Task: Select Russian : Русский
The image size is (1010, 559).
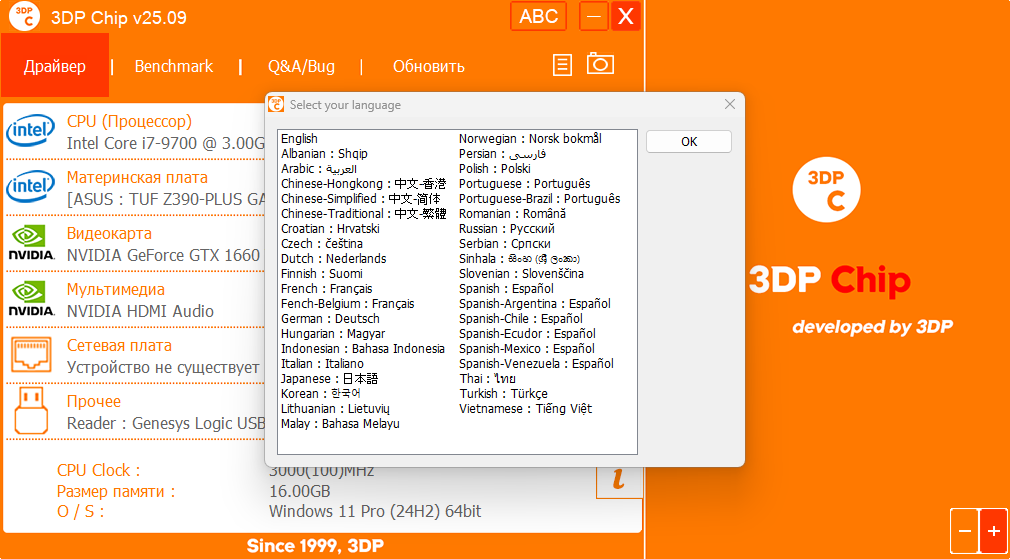Action: tap(506, 229)
